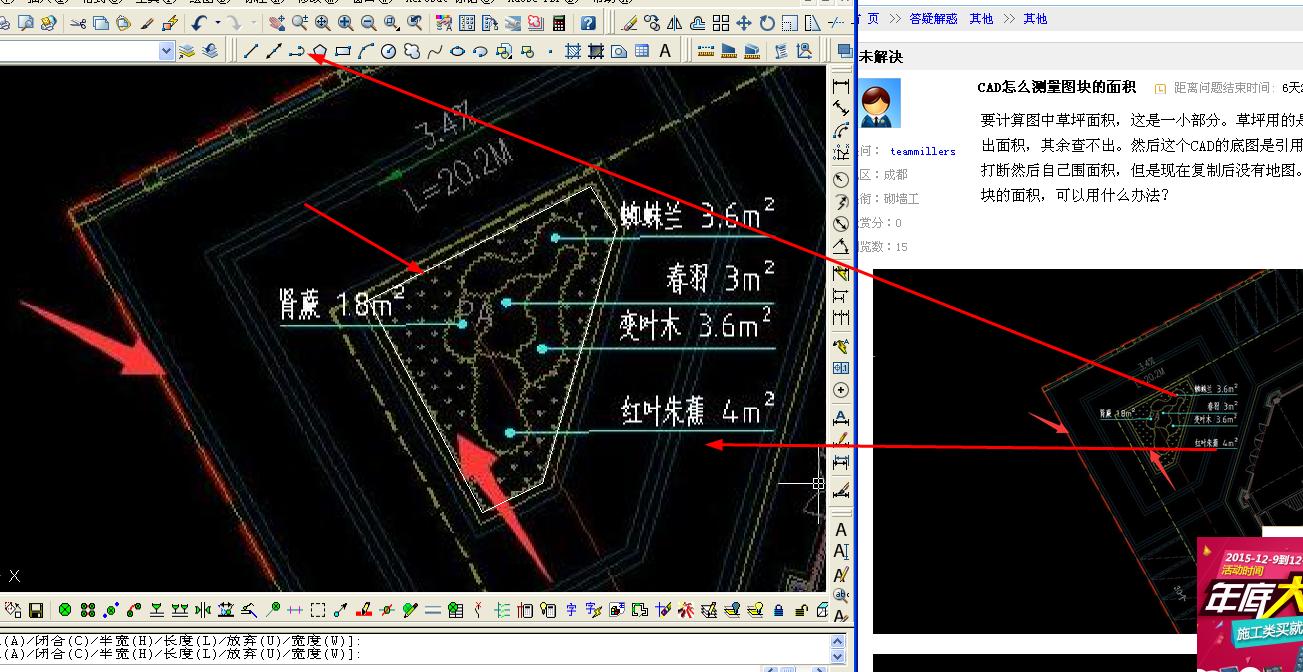
Task: Select the Multiline Text tool
Action: (x=665, y=51)
